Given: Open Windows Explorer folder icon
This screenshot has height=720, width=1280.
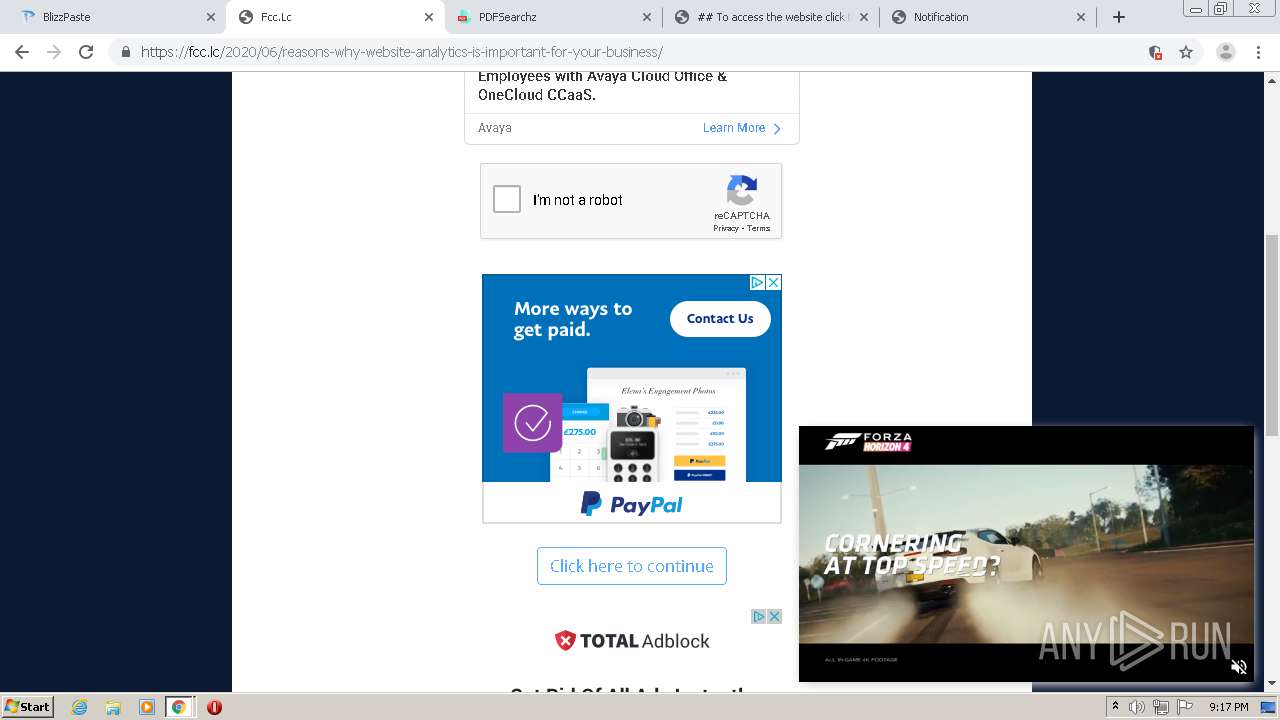Looking at the screenshot, I should point(113,707).
